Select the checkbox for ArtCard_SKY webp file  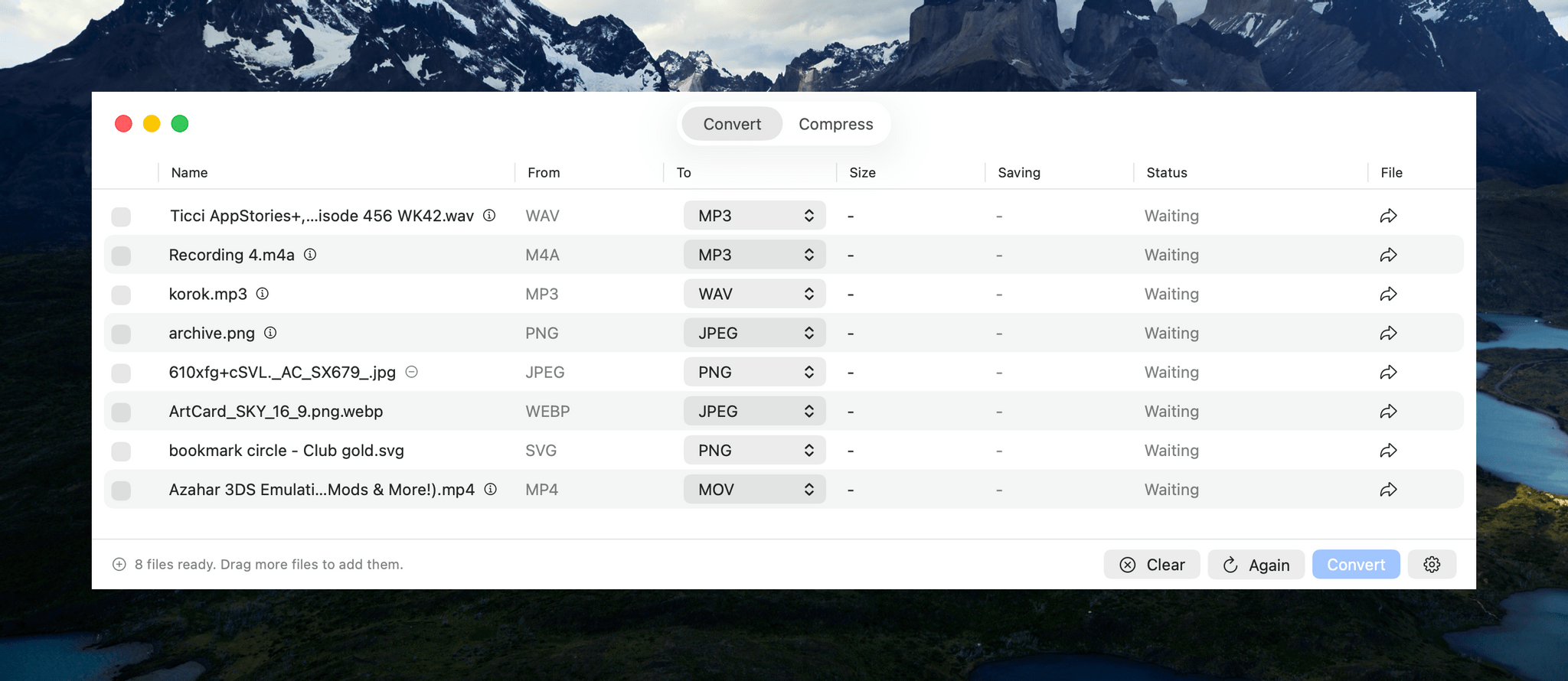coord(121,412)
